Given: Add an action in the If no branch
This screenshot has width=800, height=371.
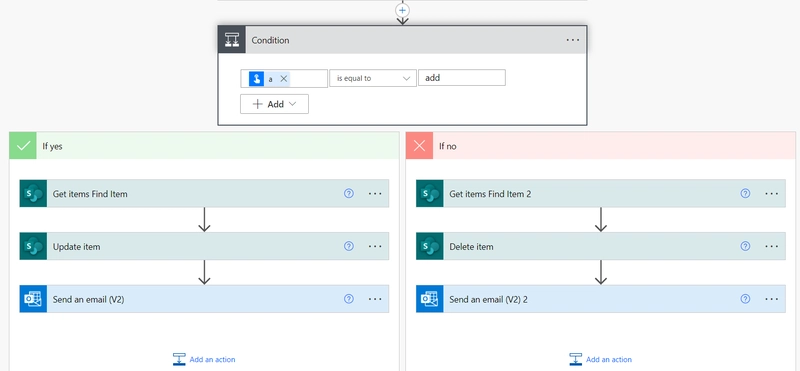Looking at the screenshot, I should click(601, 359).
